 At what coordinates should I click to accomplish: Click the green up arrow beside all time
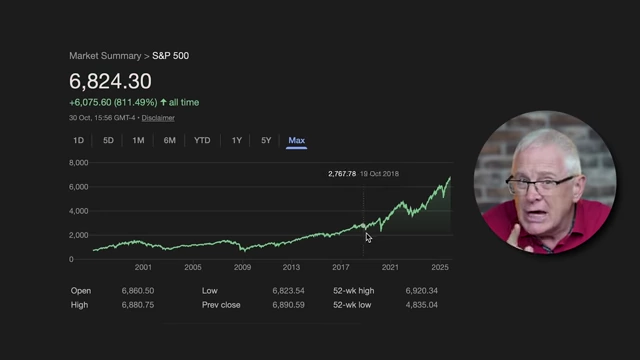(163, 102)
